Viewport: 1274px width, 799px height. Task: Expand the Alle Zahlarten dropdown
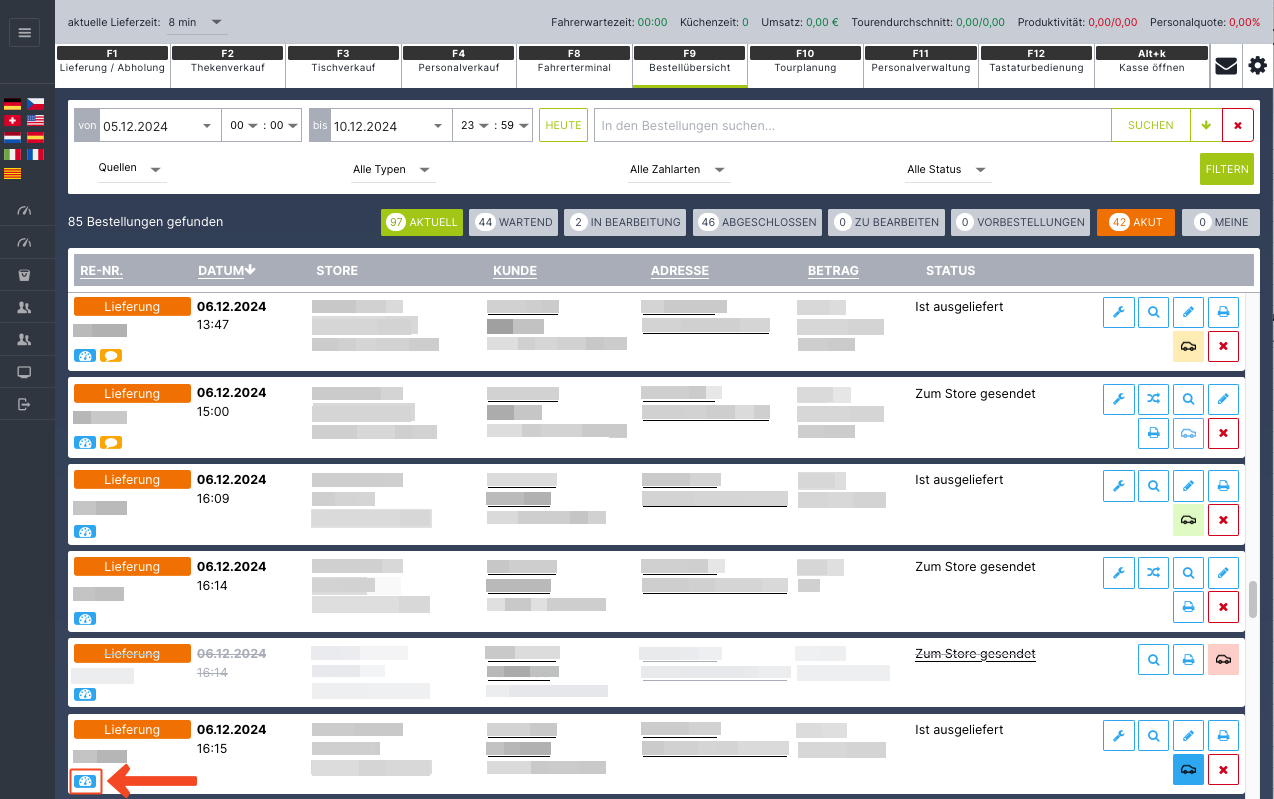point(679,170)
